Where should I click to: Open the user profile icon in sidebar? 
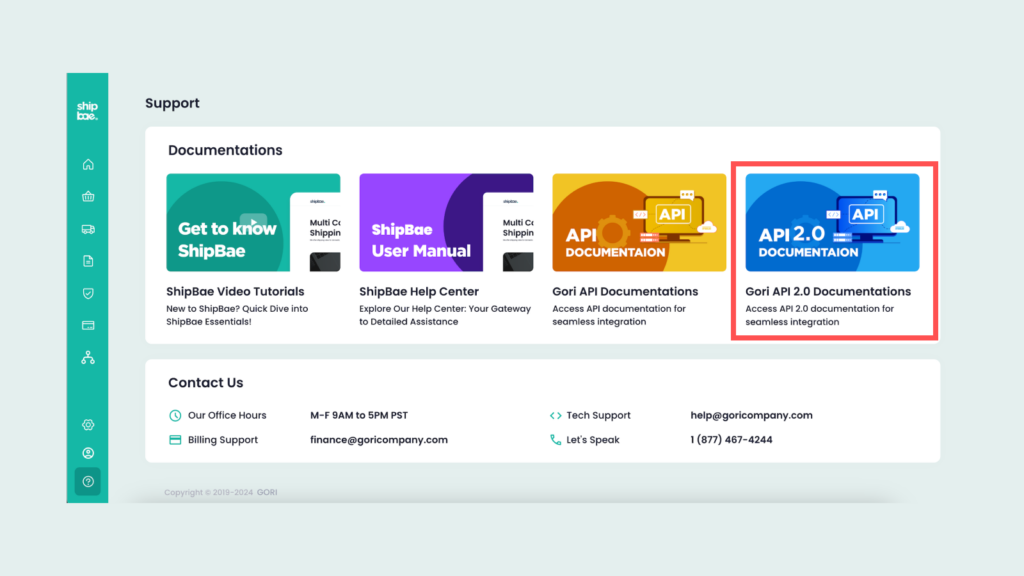(88, 453)
